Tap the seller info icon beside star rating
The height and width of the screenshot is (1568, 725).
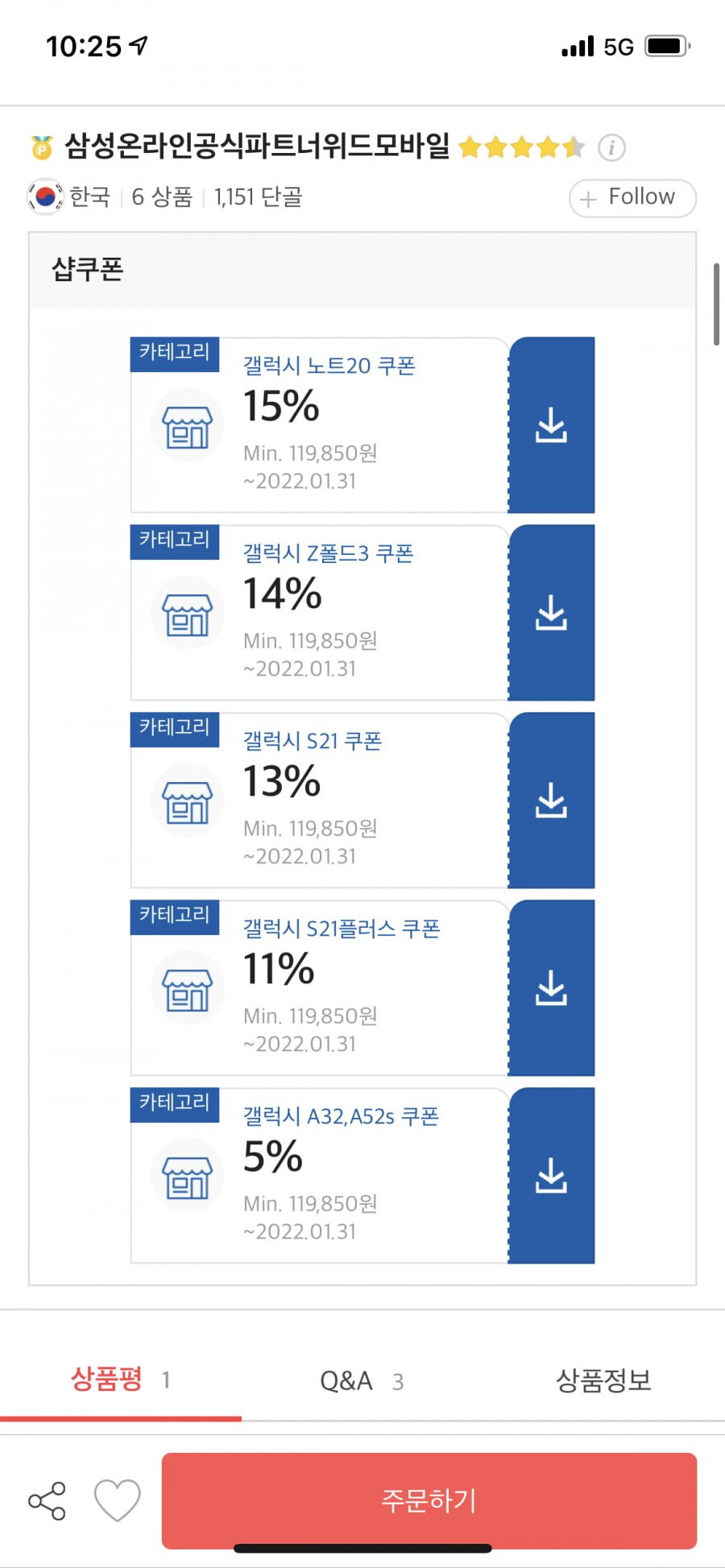pyautogui.click(x=611, y=147)
